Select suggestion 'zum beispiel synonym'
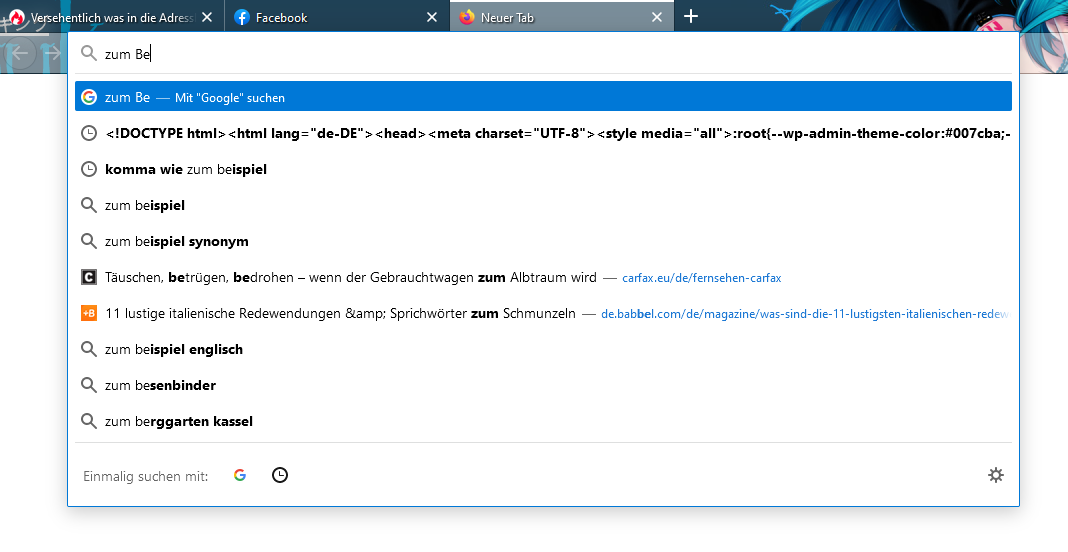This screenshot has width=1068, height=552. [176, 241]
